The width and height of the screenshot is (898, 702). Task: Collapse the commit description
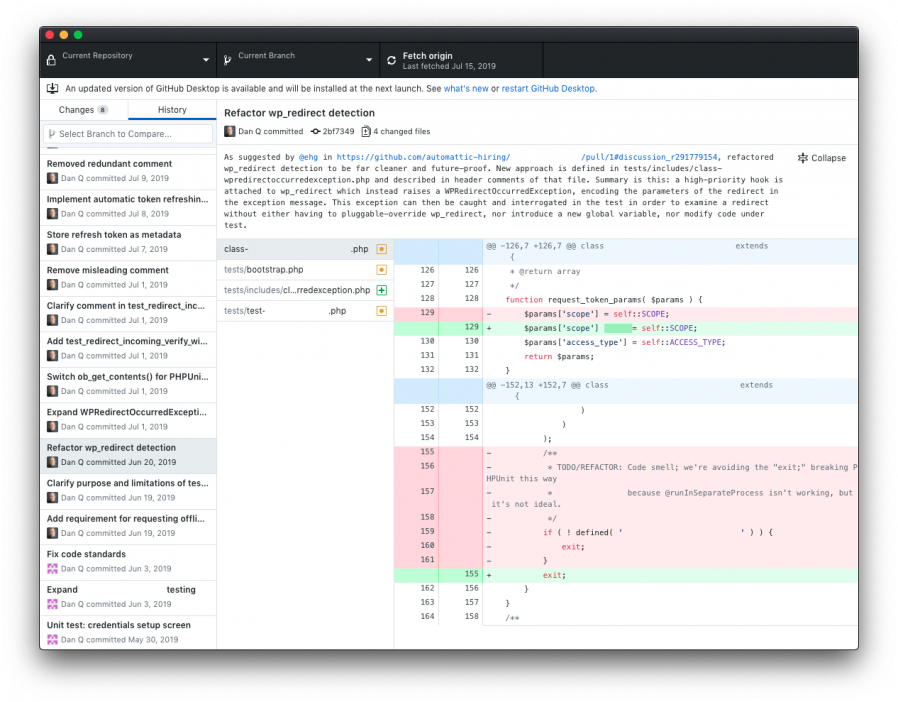point(822,158)
